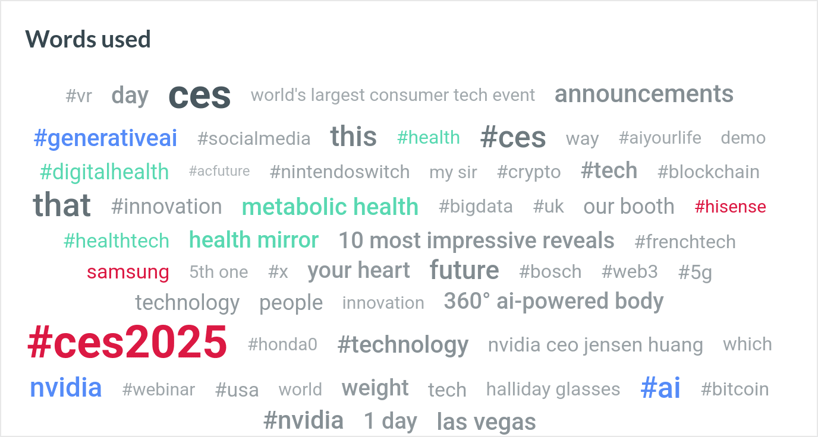Click 'world's largest consumer tech event'
The image size is (818, 437).
[x=392, y=95]
